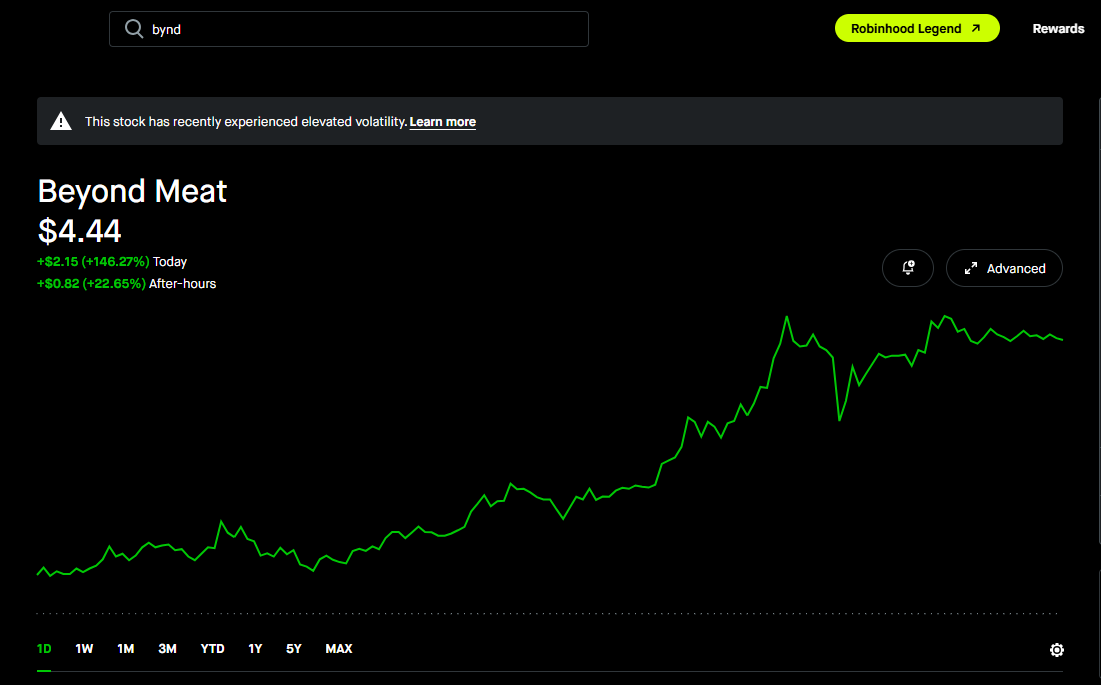Click the search magnifier icon
Image resolution: width=1101 pixels, height=685 pixels.
click(133, 29)
